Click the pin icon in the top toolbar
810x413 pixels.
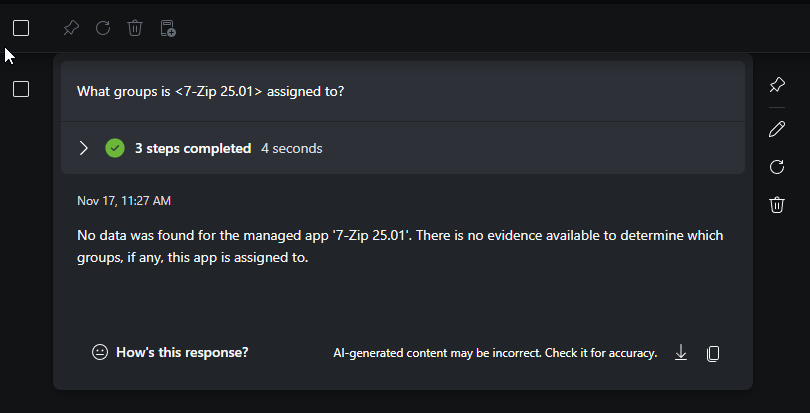71,28
